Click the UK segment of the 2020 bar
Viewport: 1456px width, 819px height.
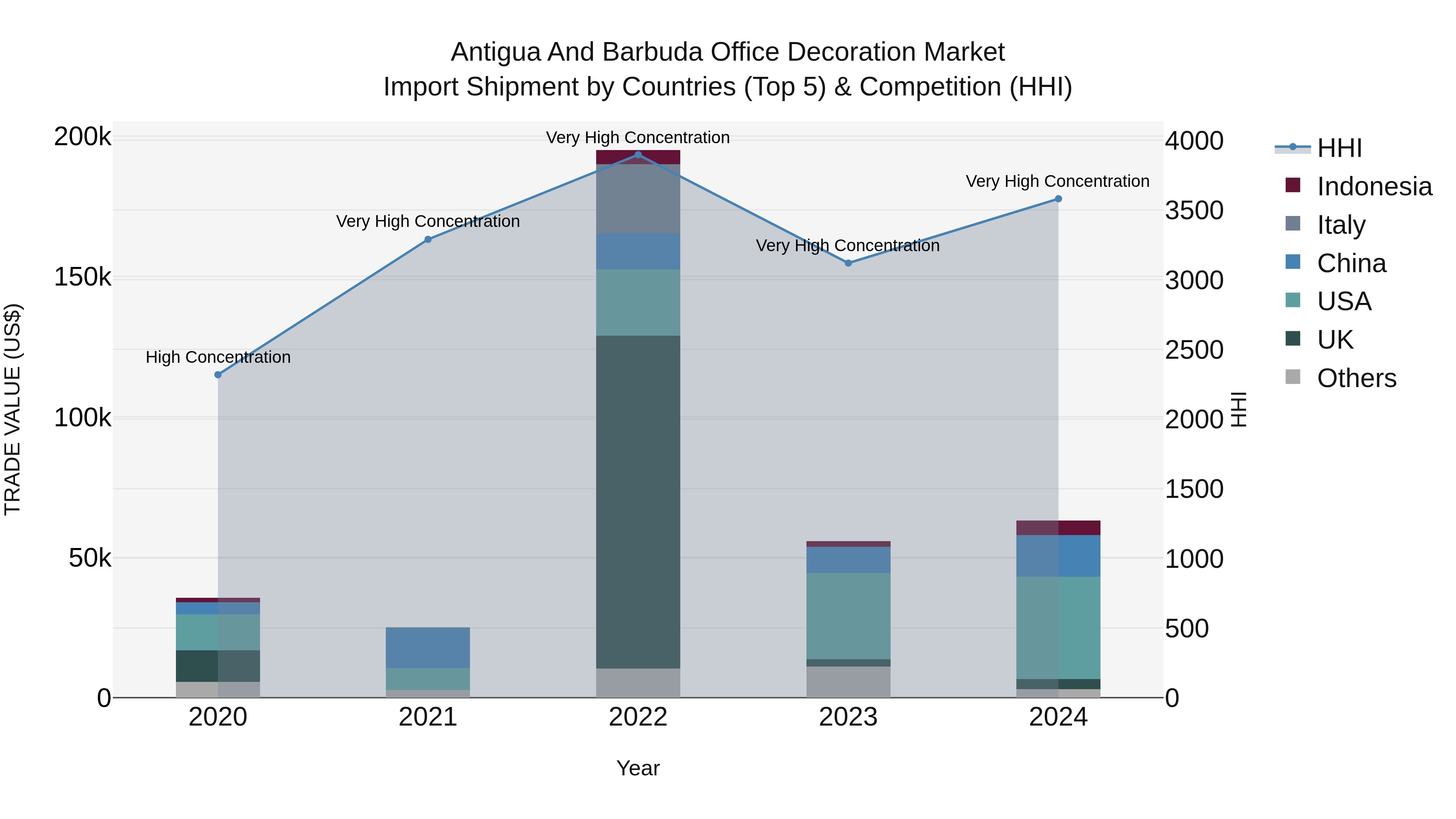pos(218,667)
